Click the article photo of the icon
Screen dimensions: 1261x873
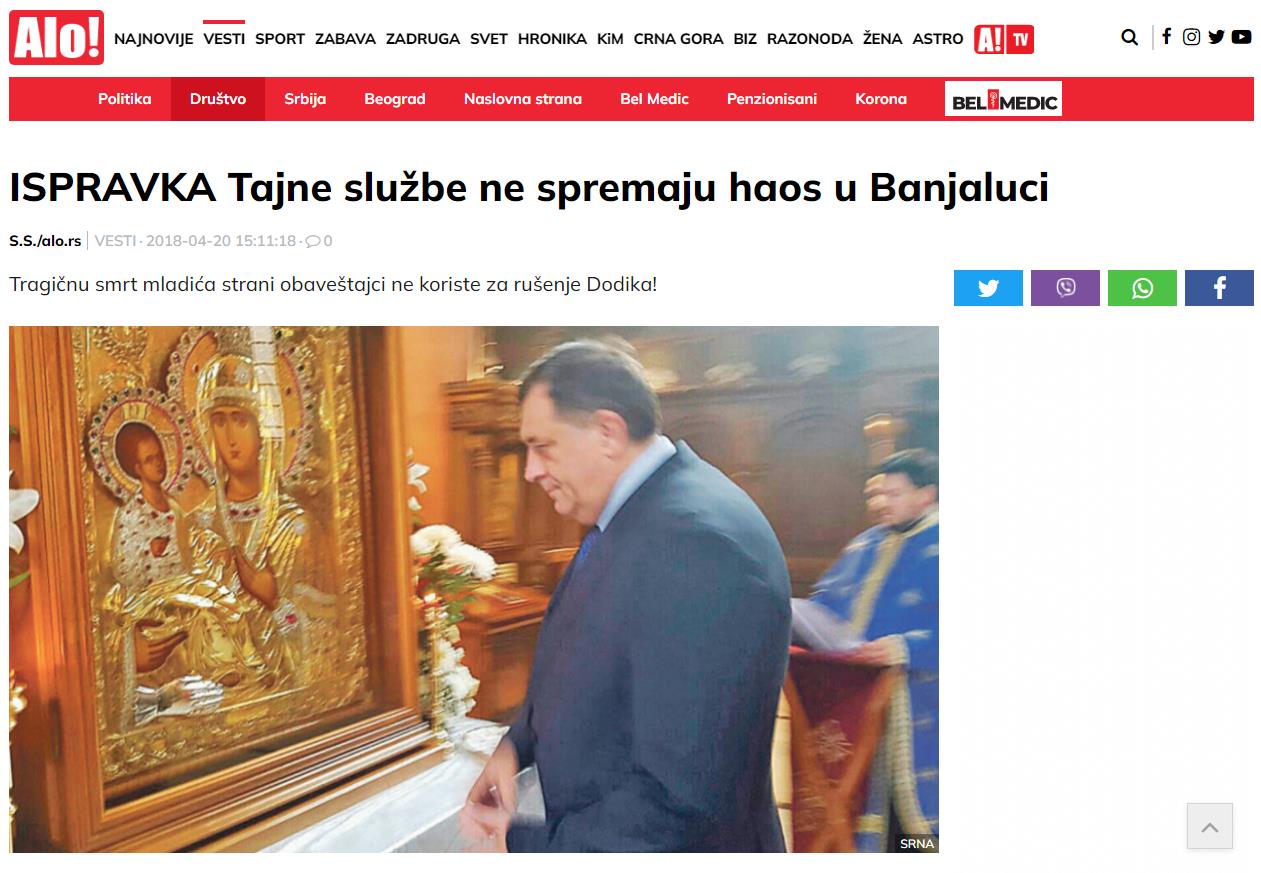(x=474, y=589)
